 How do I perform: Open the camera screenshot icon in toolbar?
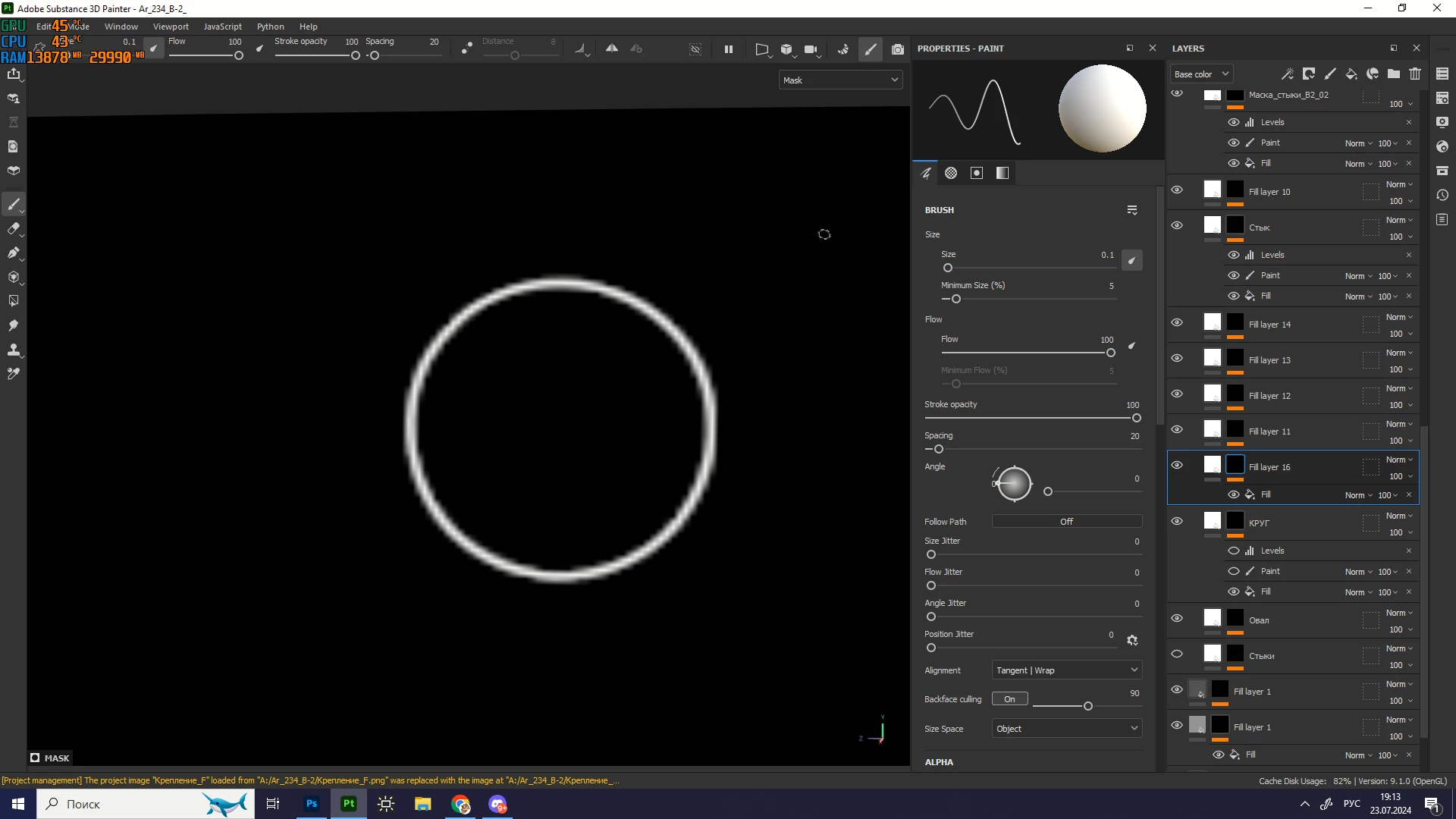coord(898,49)
